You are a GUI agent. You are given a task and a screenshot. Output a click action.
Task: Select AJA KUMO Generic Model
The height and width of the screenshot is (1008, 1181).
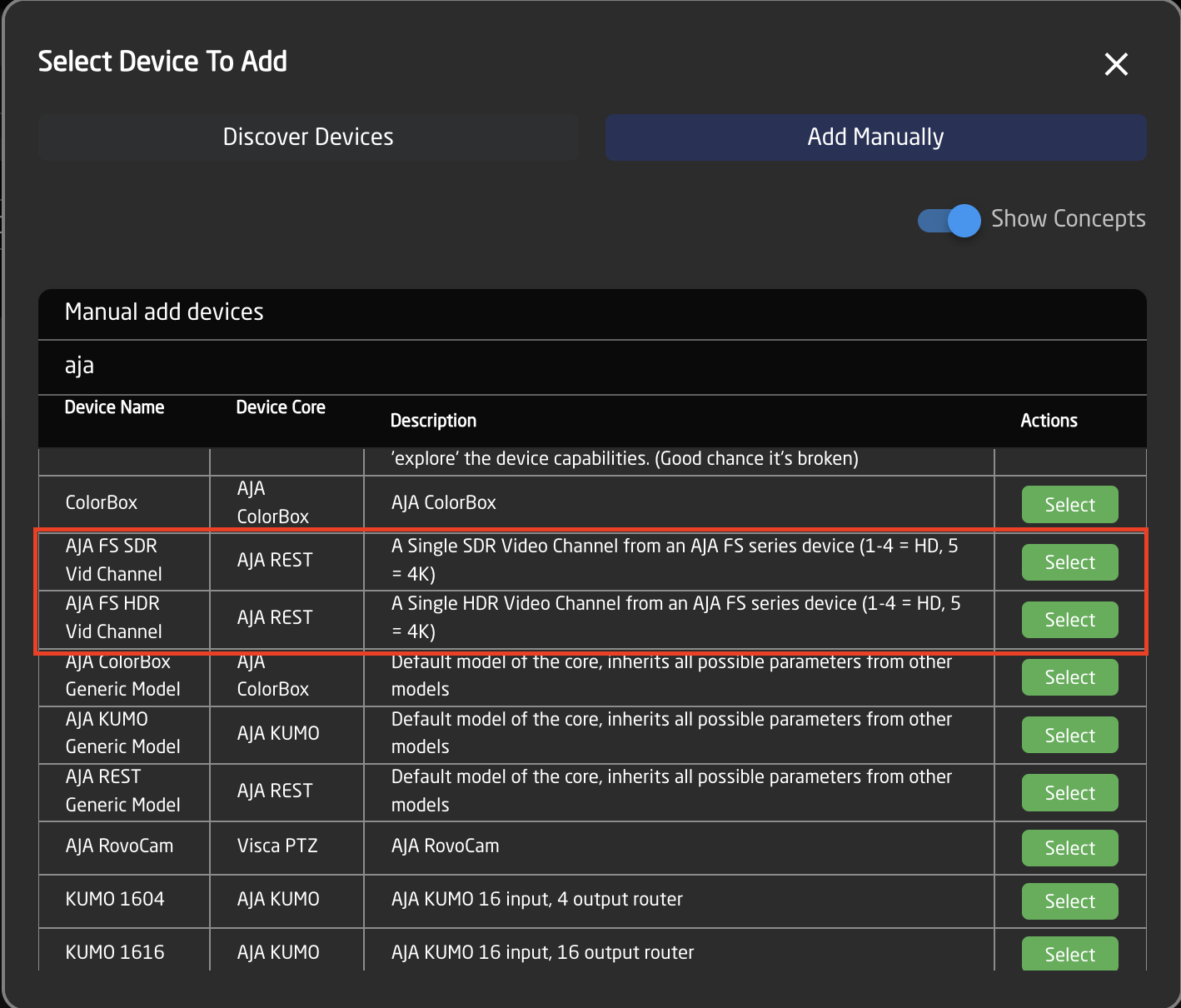pyautogui.click(x=1069, y=736)
